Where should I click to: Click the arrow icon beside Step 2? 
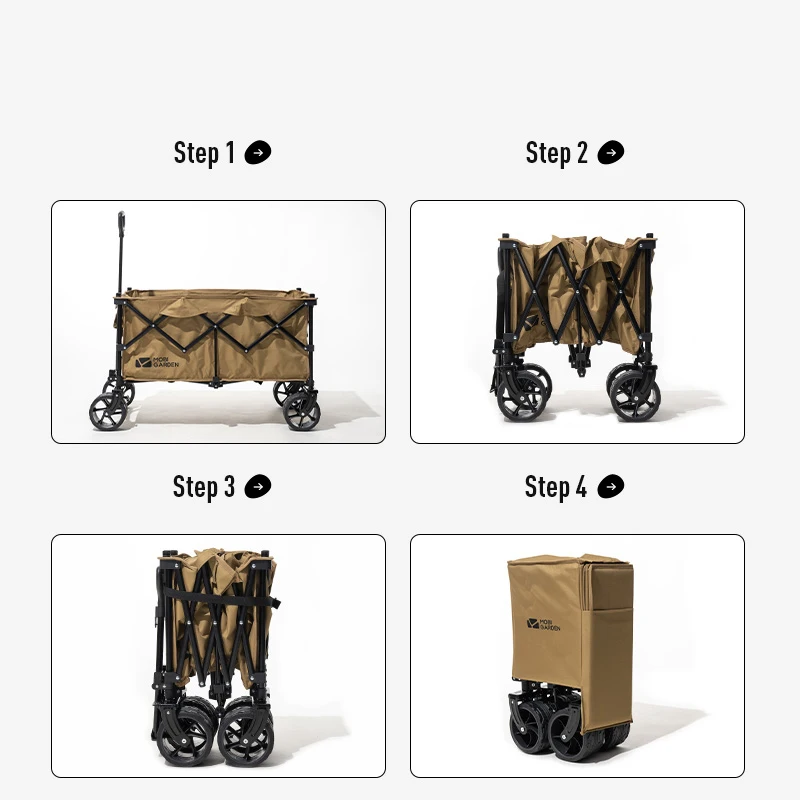click(x=611, y=153)
